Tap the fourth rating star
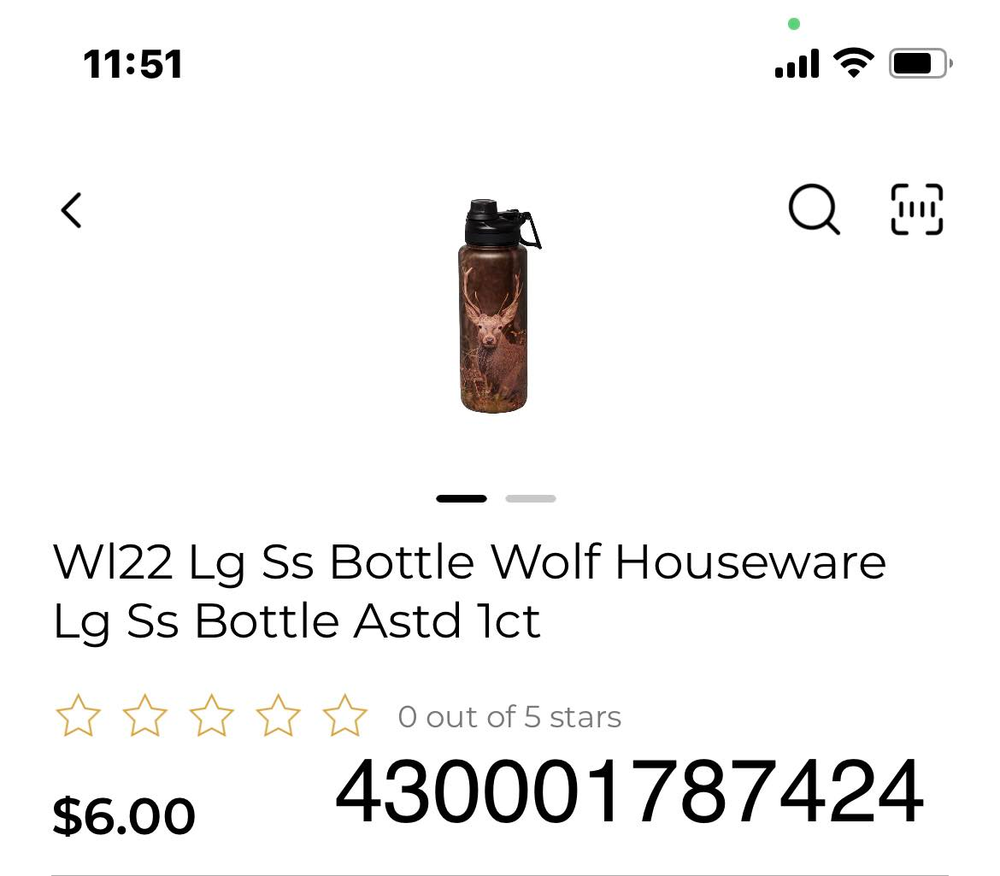The width and height of the screenshot is (1000, 876). pos(278,715)
